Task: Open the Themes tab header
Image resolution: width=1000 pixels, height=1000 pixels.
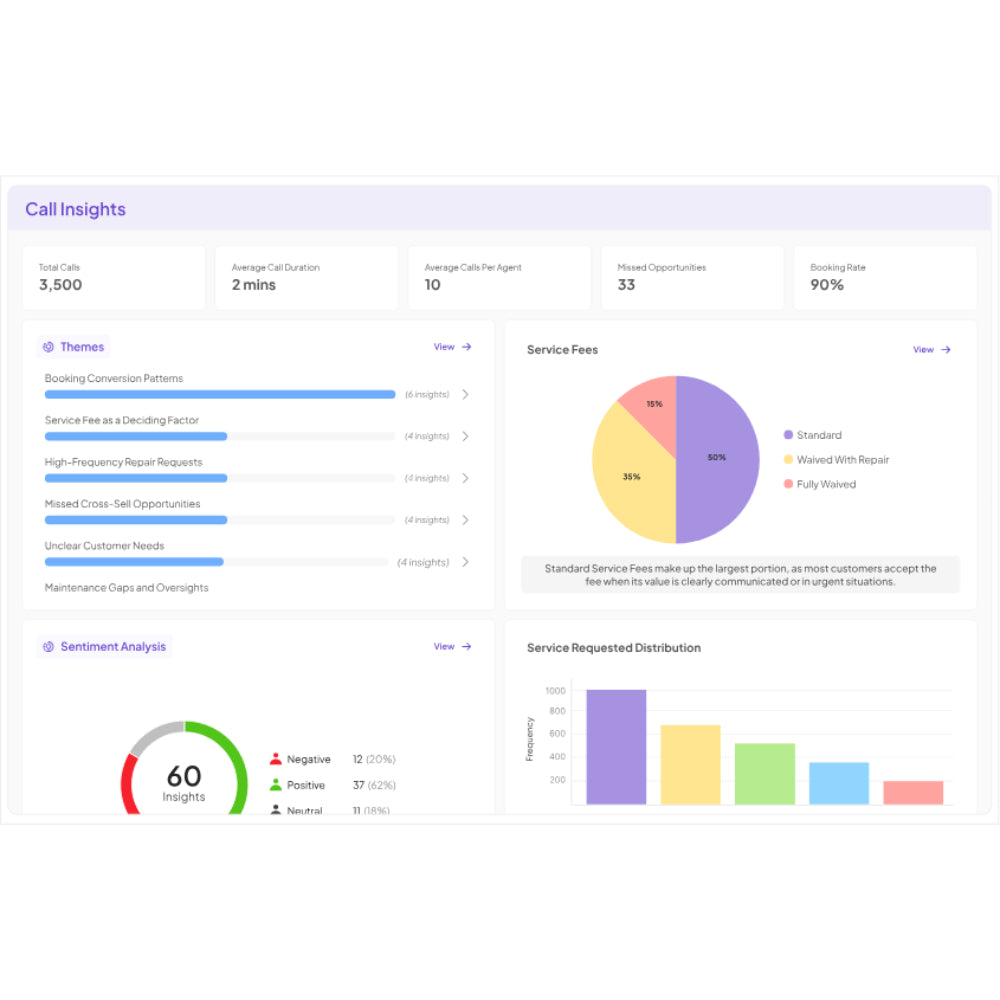Action: click(72, 346)
